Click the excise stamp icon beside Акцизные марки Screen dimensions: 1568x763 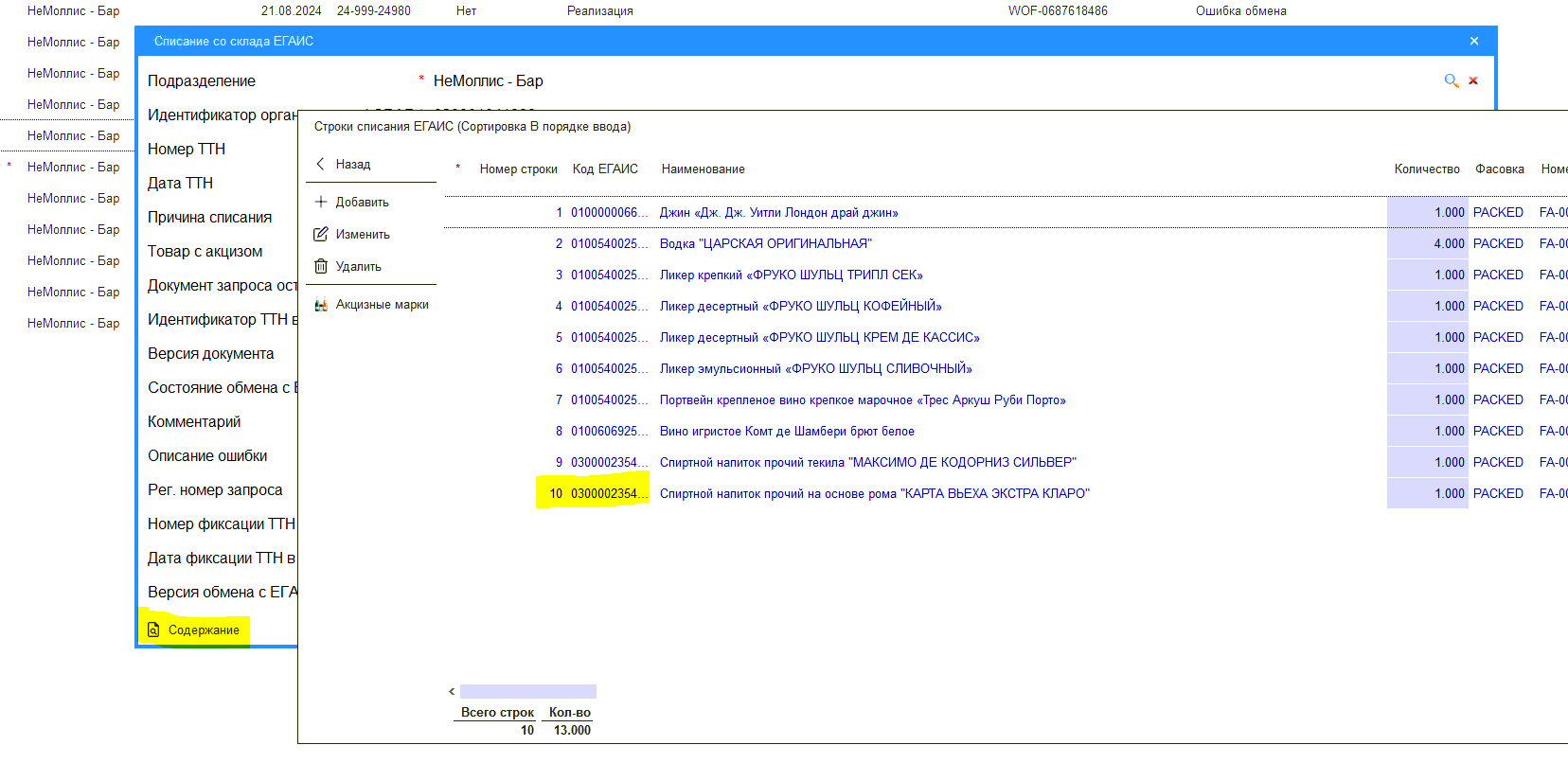tap(321, 305)
